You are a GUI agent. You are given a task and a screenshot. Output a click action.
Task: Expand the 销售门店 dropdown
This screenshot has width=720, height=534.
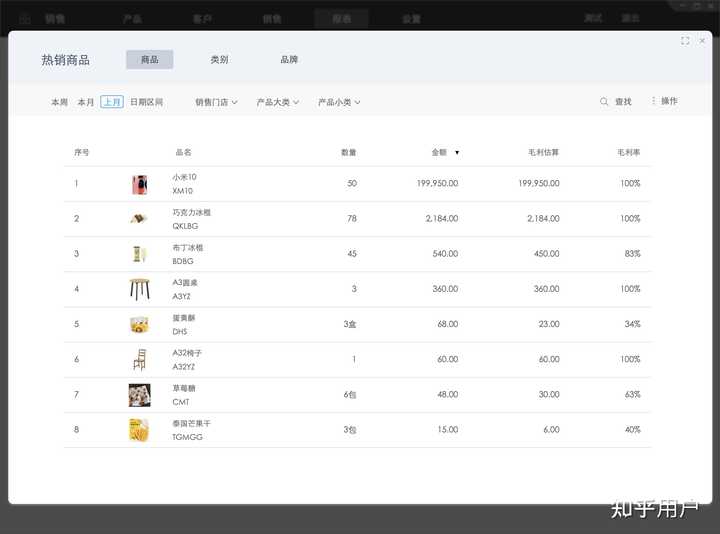[216, 102]
